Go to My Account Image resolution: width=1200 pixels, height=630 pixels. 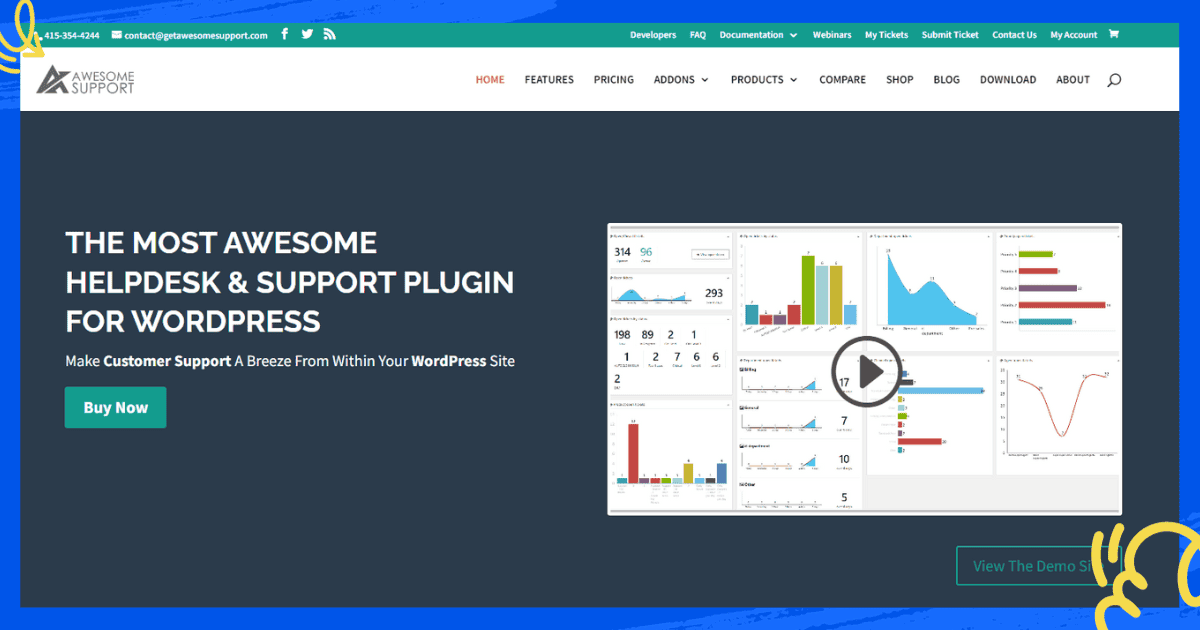coord(1073,35)
